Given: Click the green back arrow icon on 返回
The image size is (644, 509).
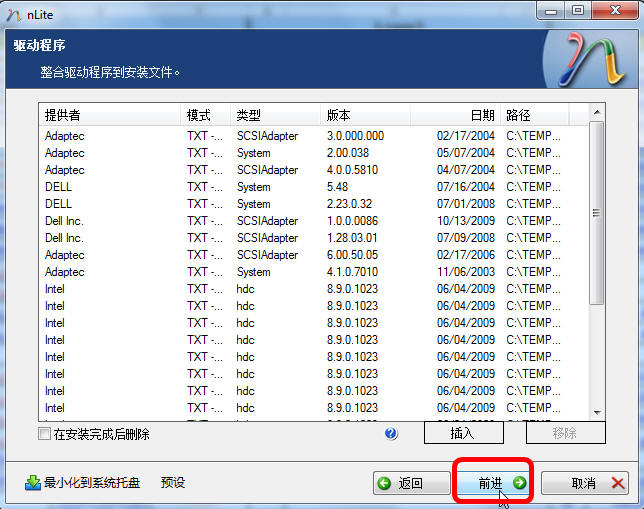Looking at the screenshot, I should point(384,483).
